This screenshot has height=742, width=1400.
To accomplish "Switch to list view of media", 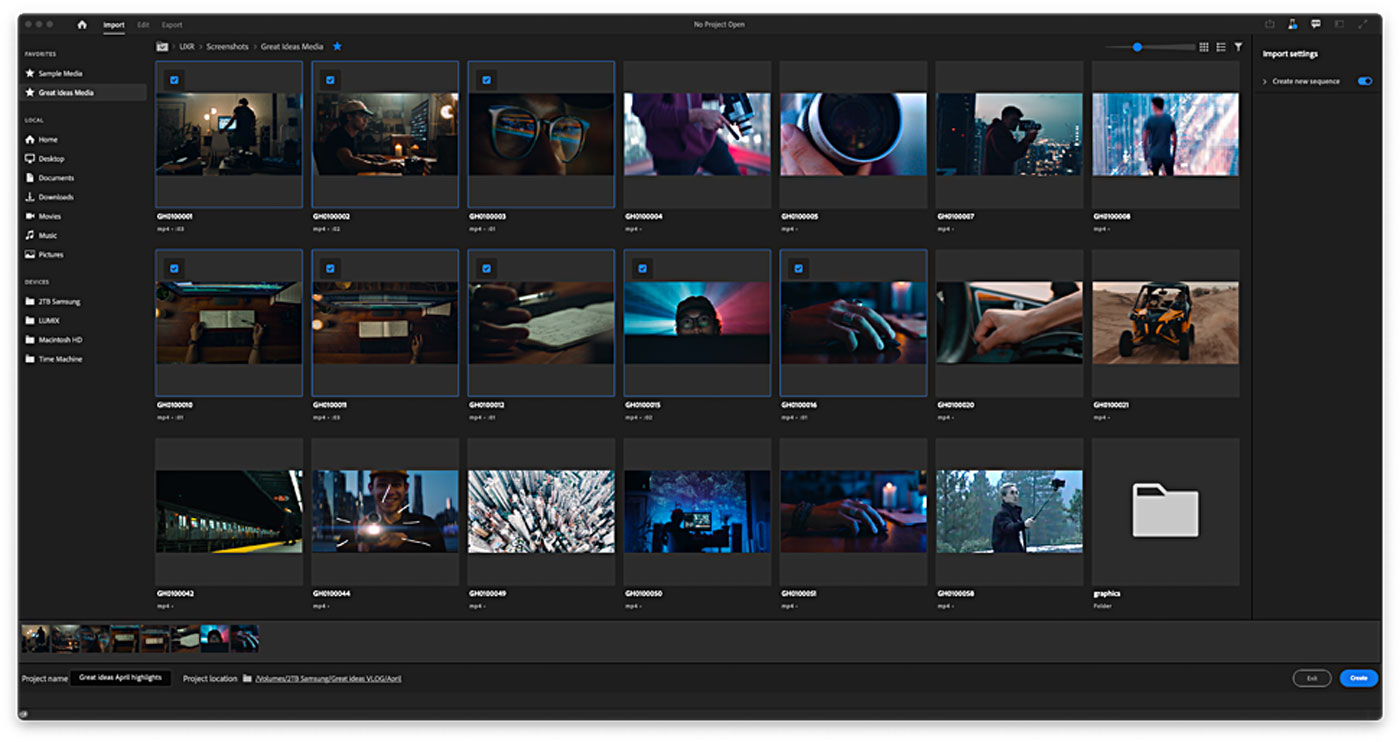I will tap(1221, 47).
